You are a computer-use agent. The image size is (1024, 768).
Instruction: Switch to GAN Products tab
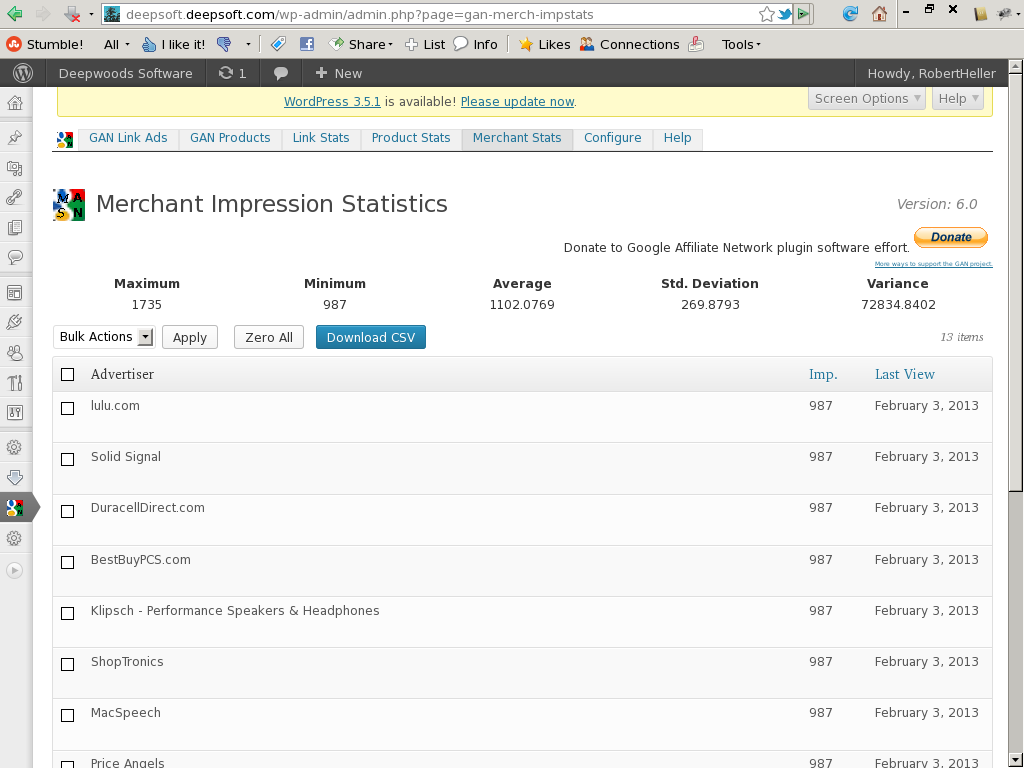[x=230, y=138]
